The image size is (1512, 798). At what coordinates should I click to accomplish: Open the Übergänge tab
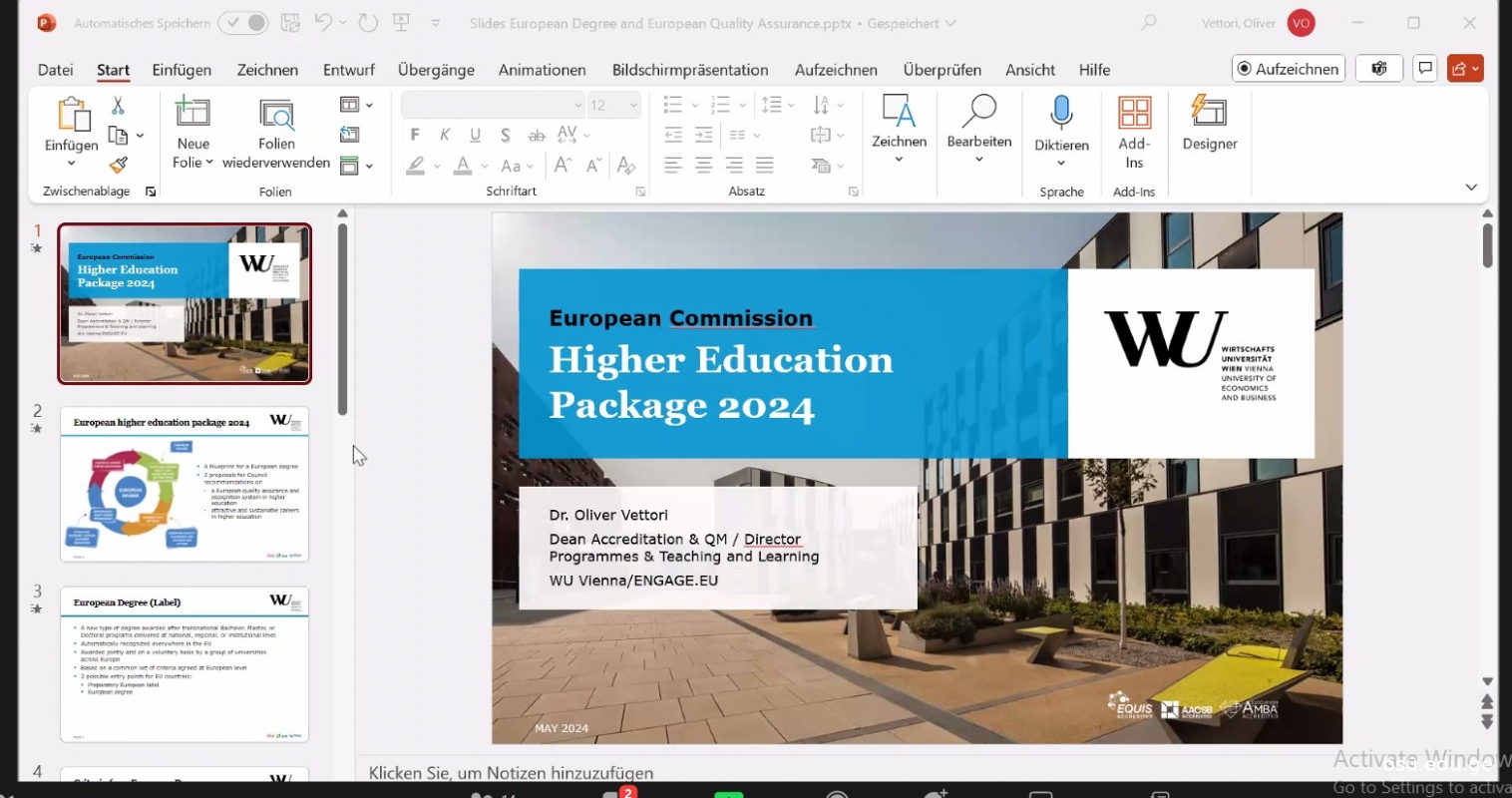436,70
